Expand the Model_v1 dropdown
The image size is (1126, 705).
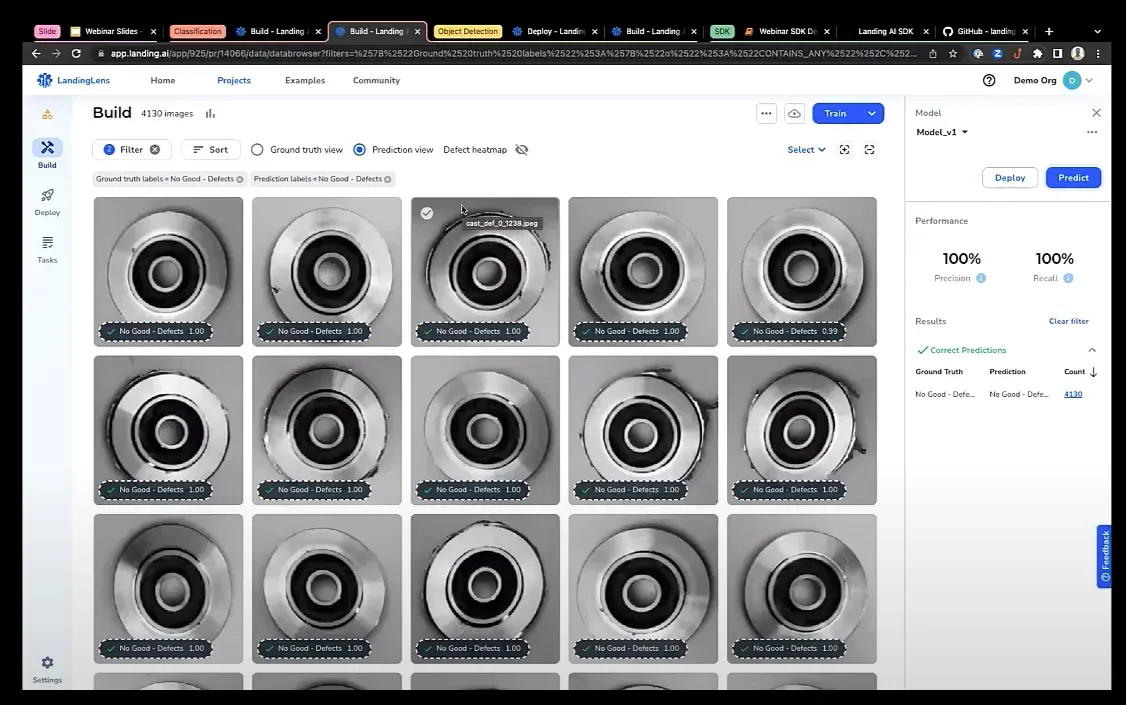(964, 132)
